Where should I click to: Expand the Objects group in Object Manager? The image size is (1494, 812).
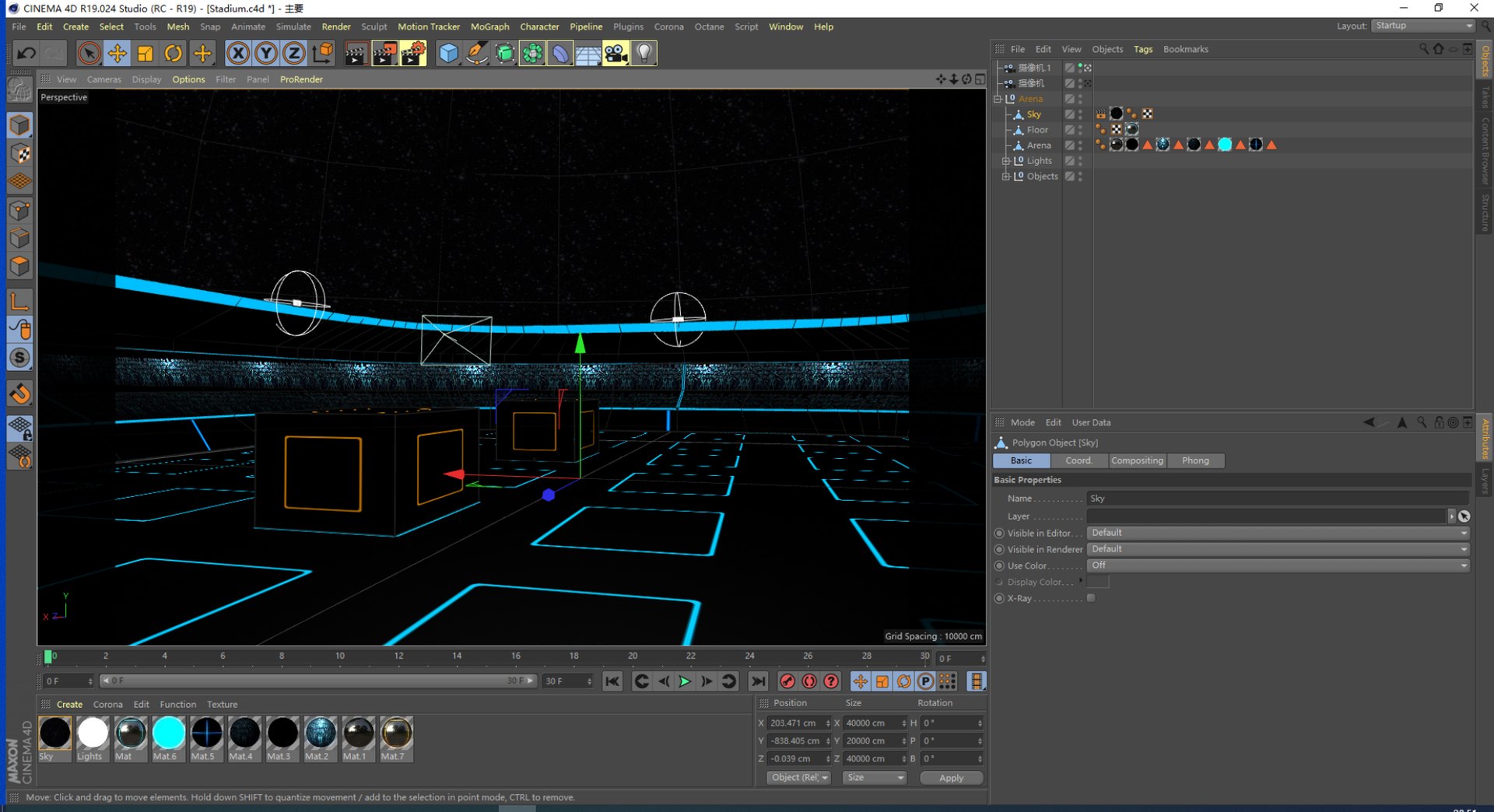(1005, 177)
